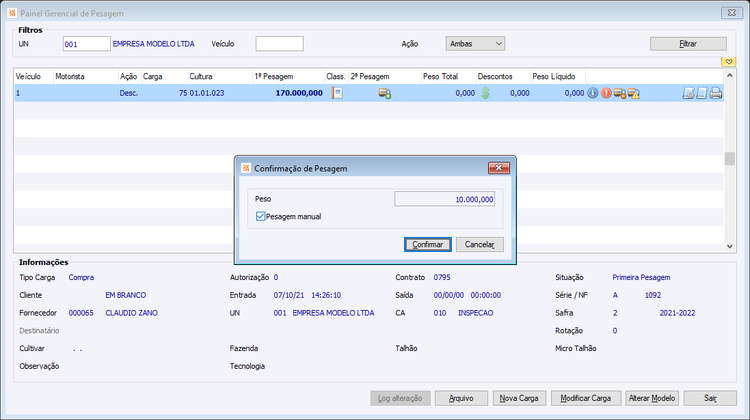Click the Filtrar button
750x420 pixels.
(688, 44)
